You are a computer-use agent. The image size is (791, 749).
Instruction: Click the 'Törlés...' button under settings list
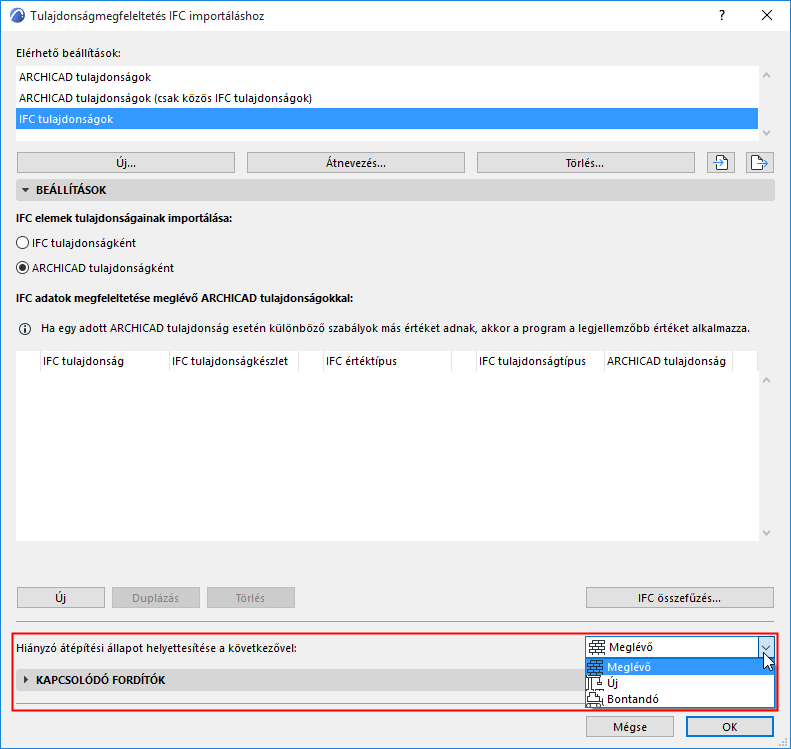tap(585, 163)
